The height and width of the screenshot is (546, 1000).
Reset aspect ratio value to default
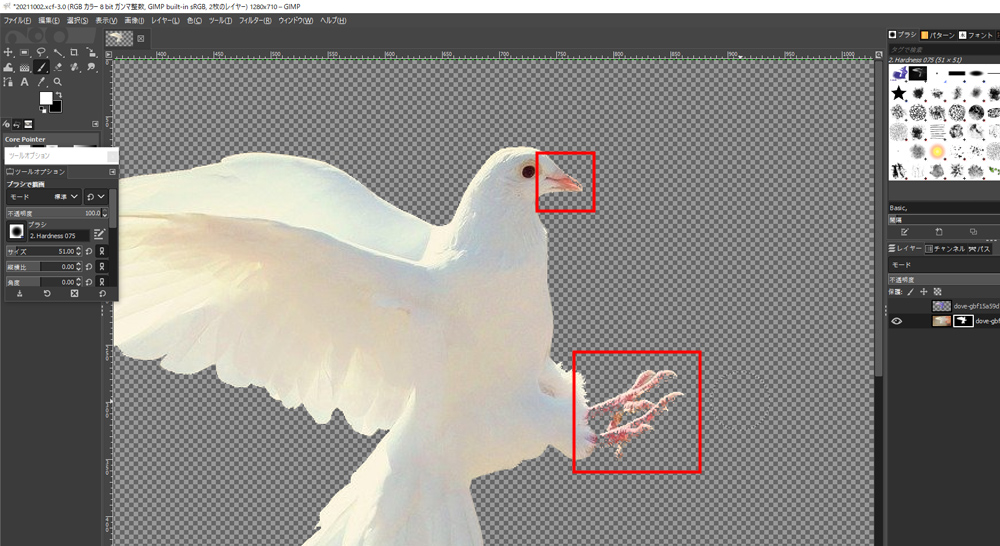pos(89,267)
